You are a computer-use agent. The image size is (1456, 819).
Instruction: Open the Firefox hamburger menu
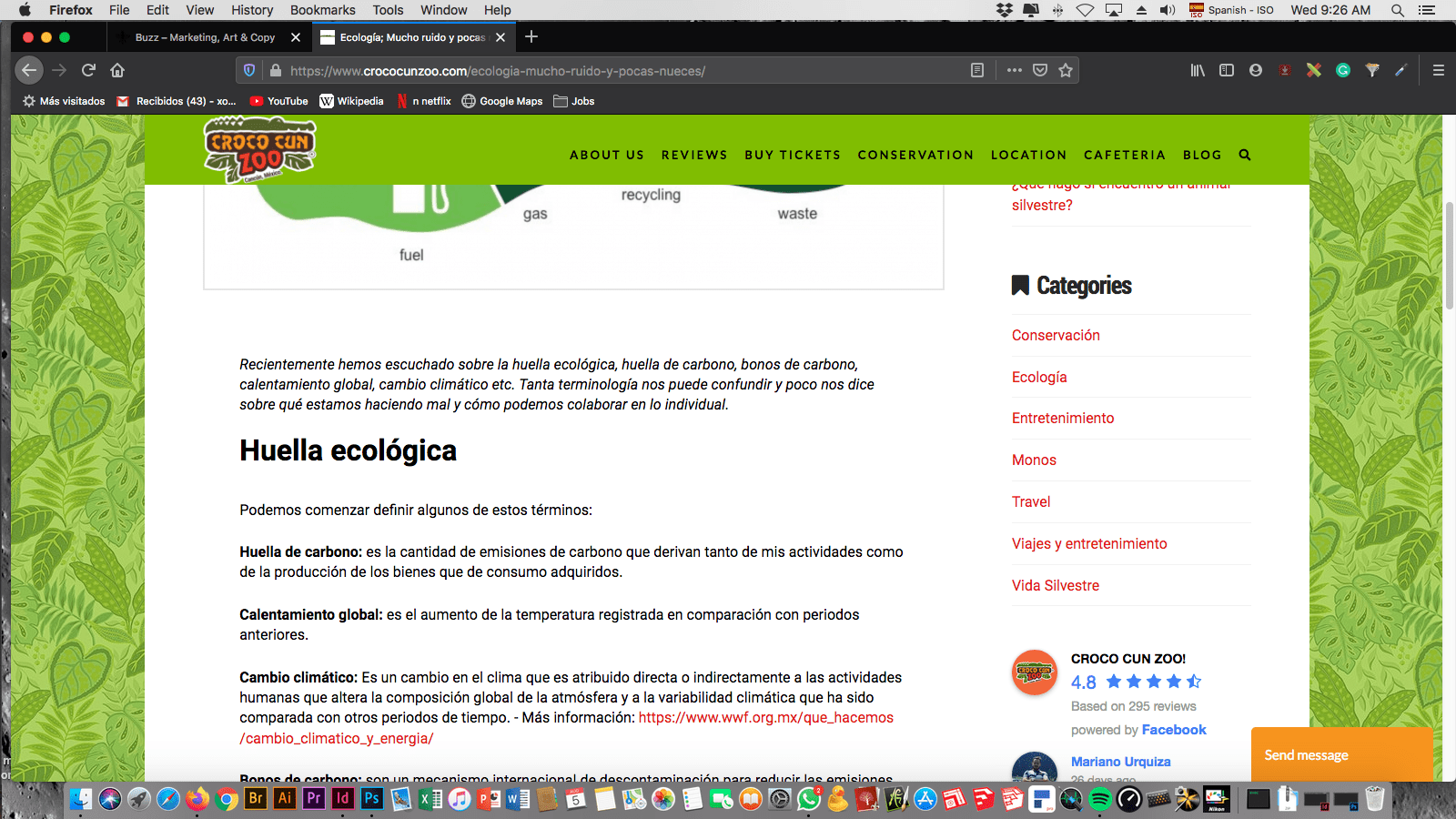click(1439, 70)
